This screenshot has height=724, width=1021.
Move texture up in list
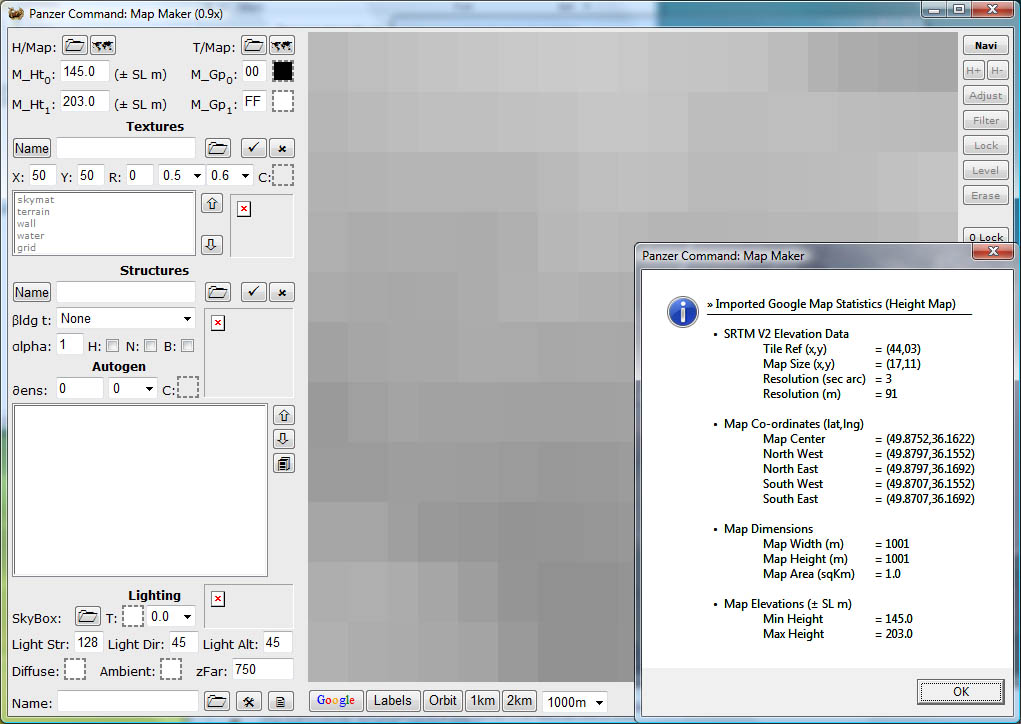pos(212,204)
